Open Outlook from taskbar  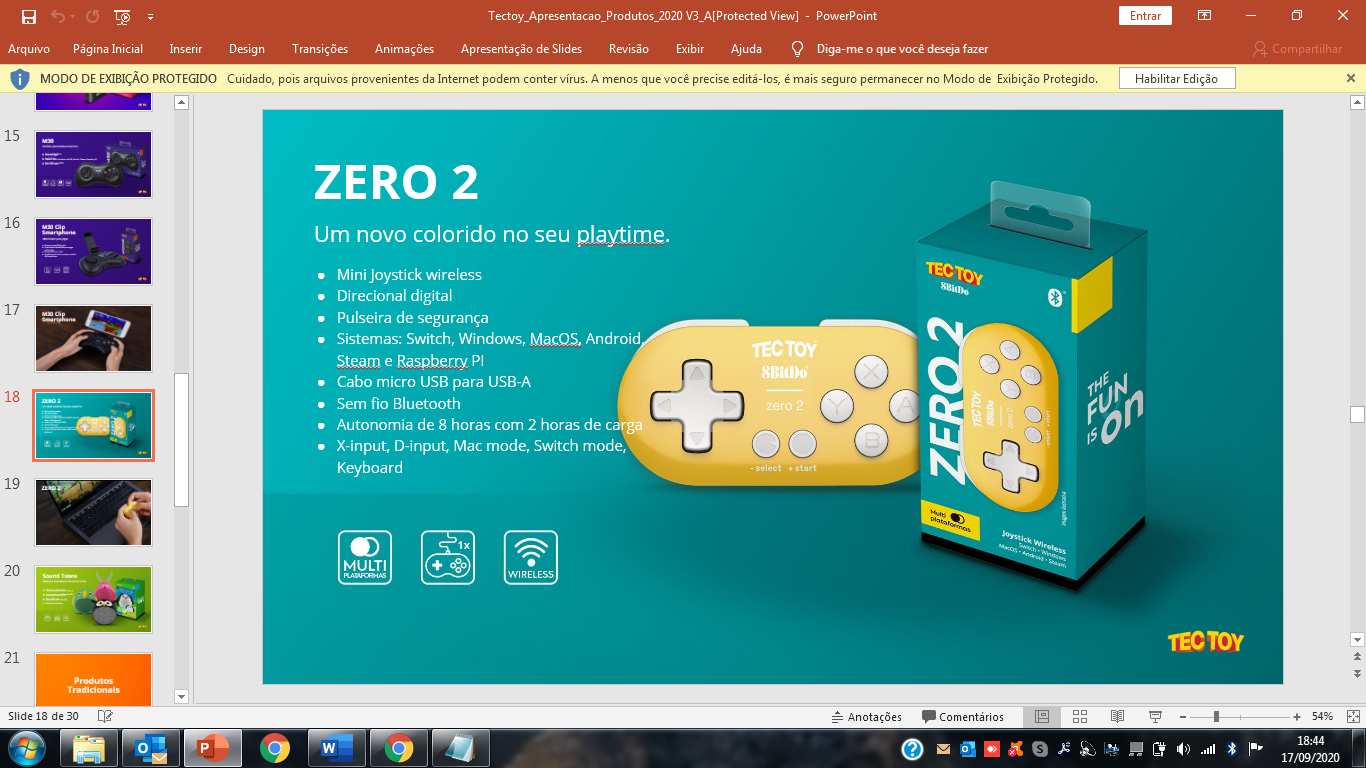pos(151,748)
